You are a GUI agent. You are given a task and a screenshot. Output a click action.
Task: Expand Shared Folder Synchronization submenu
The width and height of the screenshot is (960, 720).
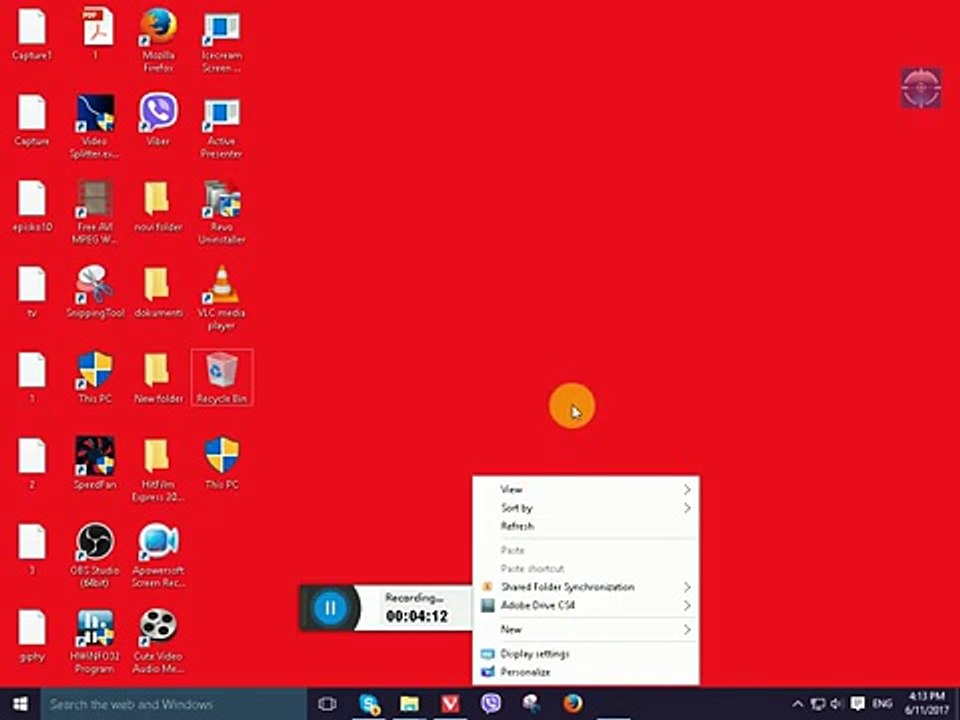click(586, 587)
